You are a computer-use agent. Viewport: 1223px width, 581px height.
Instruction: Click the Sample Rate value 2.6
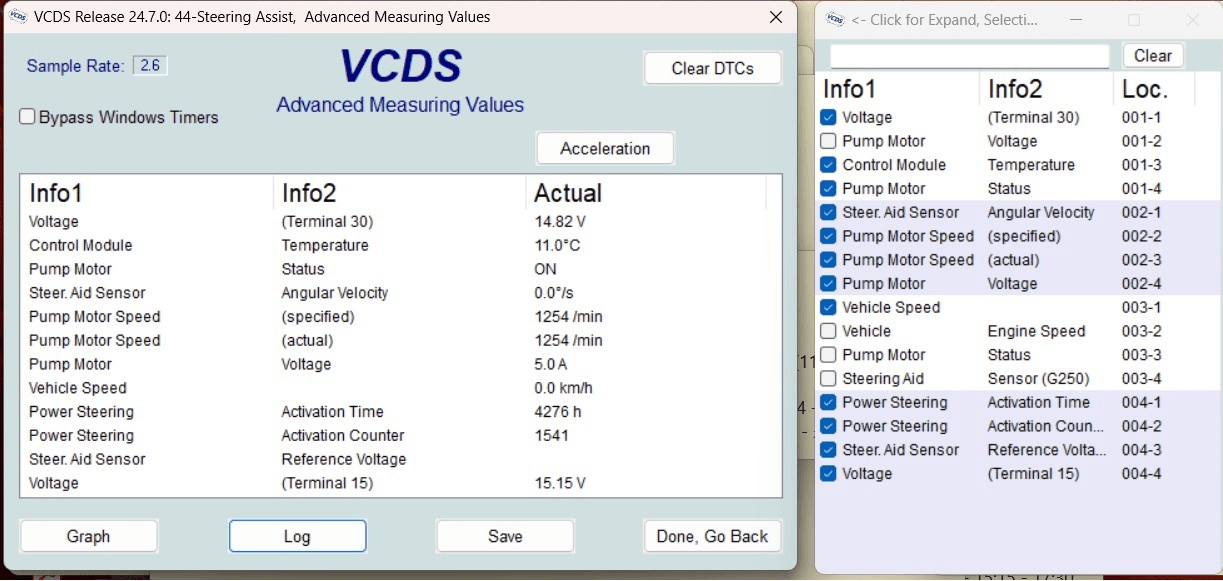[x=150, y=65]
